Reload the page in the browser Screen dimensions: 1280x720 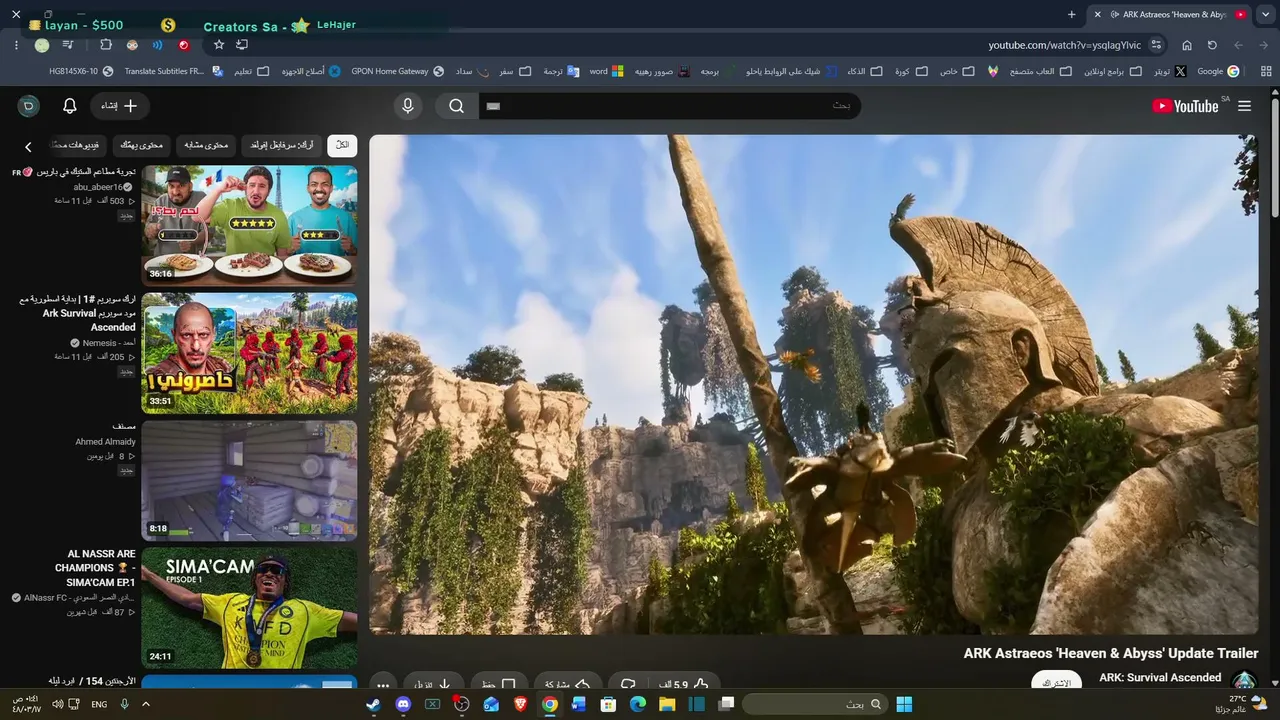click(1212, 45)
